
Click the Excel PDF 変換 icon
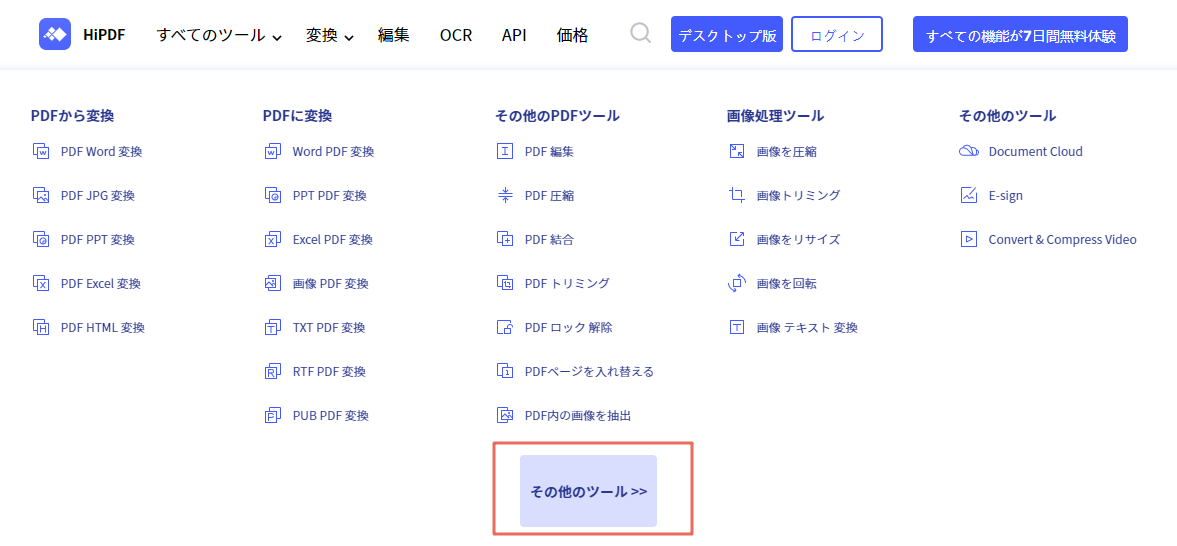click(272, 240)
